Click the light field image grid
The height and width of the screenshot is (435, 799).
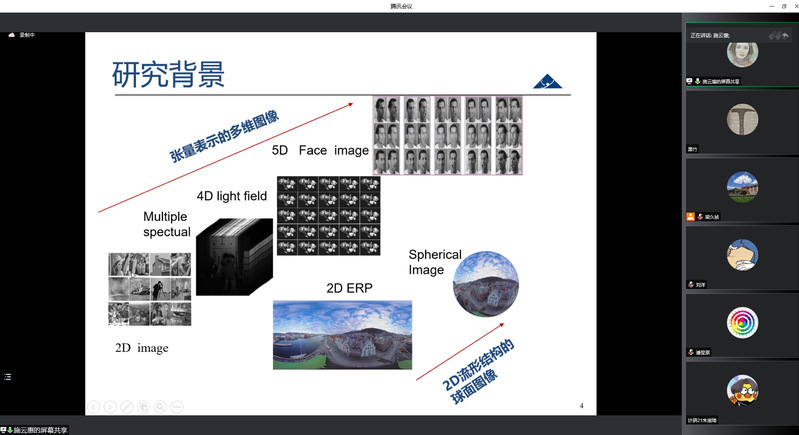(x=329, y=216)
